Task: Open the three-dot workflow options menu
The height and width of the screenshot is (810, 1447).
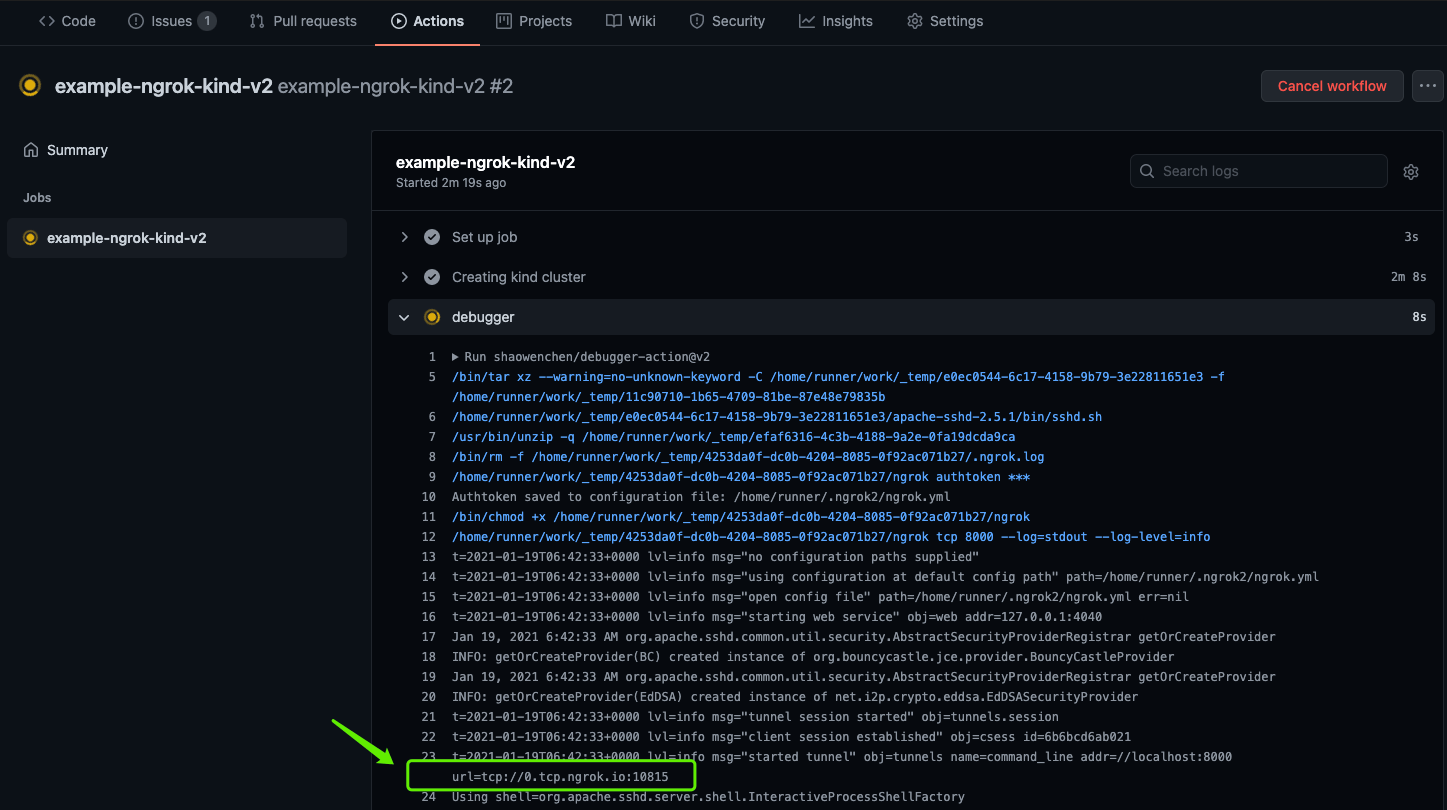Action: pos(1428,86)
